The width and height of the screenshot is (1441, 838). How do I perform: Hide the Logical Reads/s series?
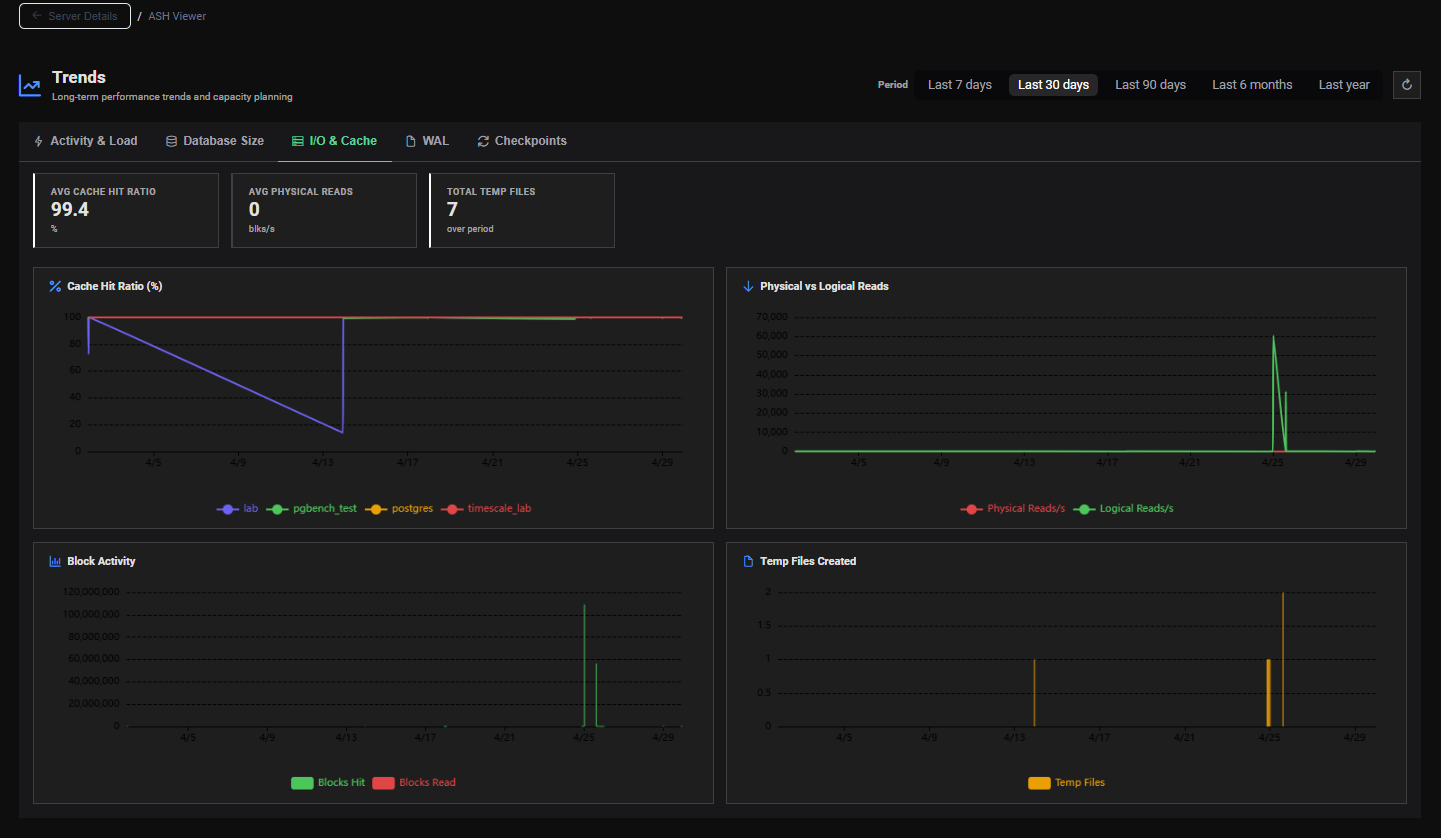point(1123,508)
